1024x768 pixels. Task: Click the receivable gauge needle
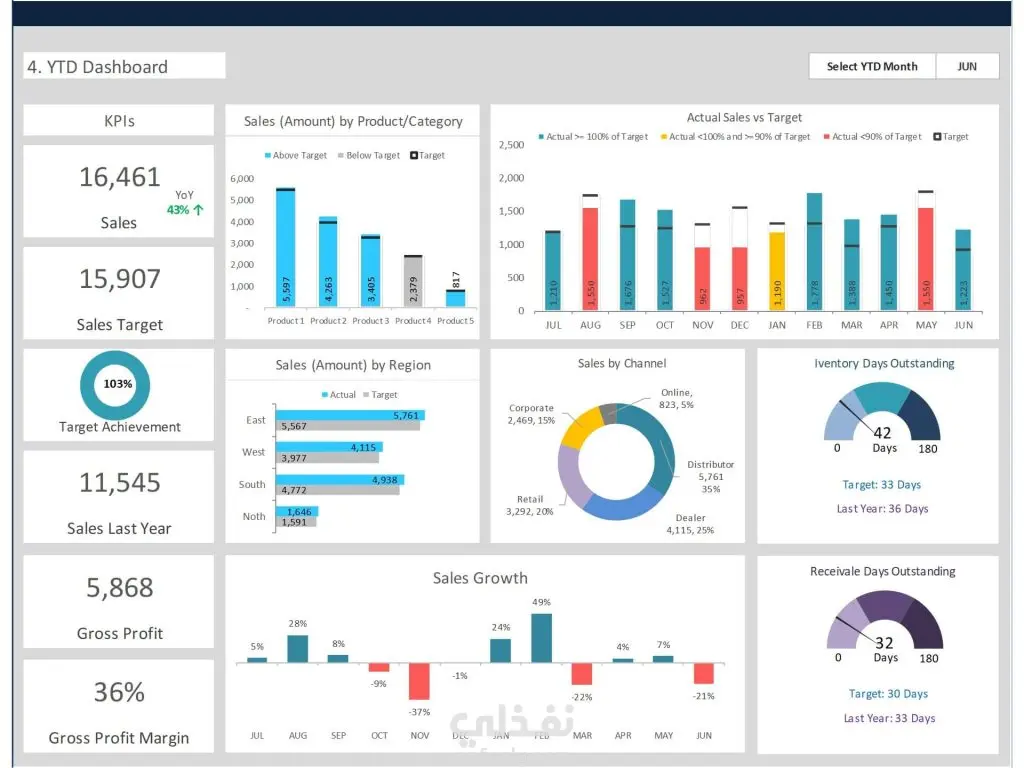pyautogui.click(x=856, y=630)
